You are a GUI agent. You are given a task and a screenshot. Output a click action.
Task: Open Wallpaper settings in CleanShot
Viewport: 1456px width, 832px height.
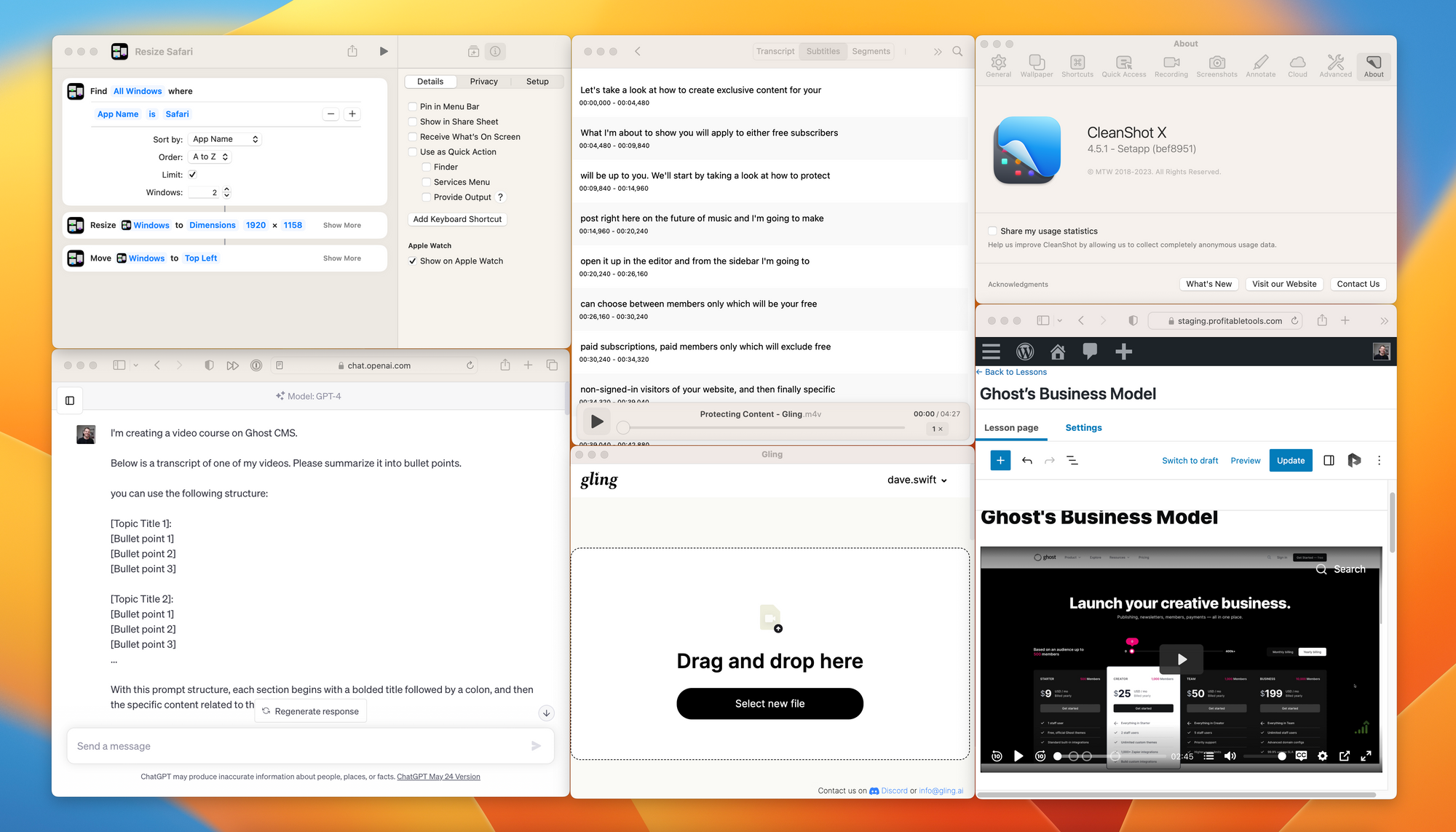1037,66
